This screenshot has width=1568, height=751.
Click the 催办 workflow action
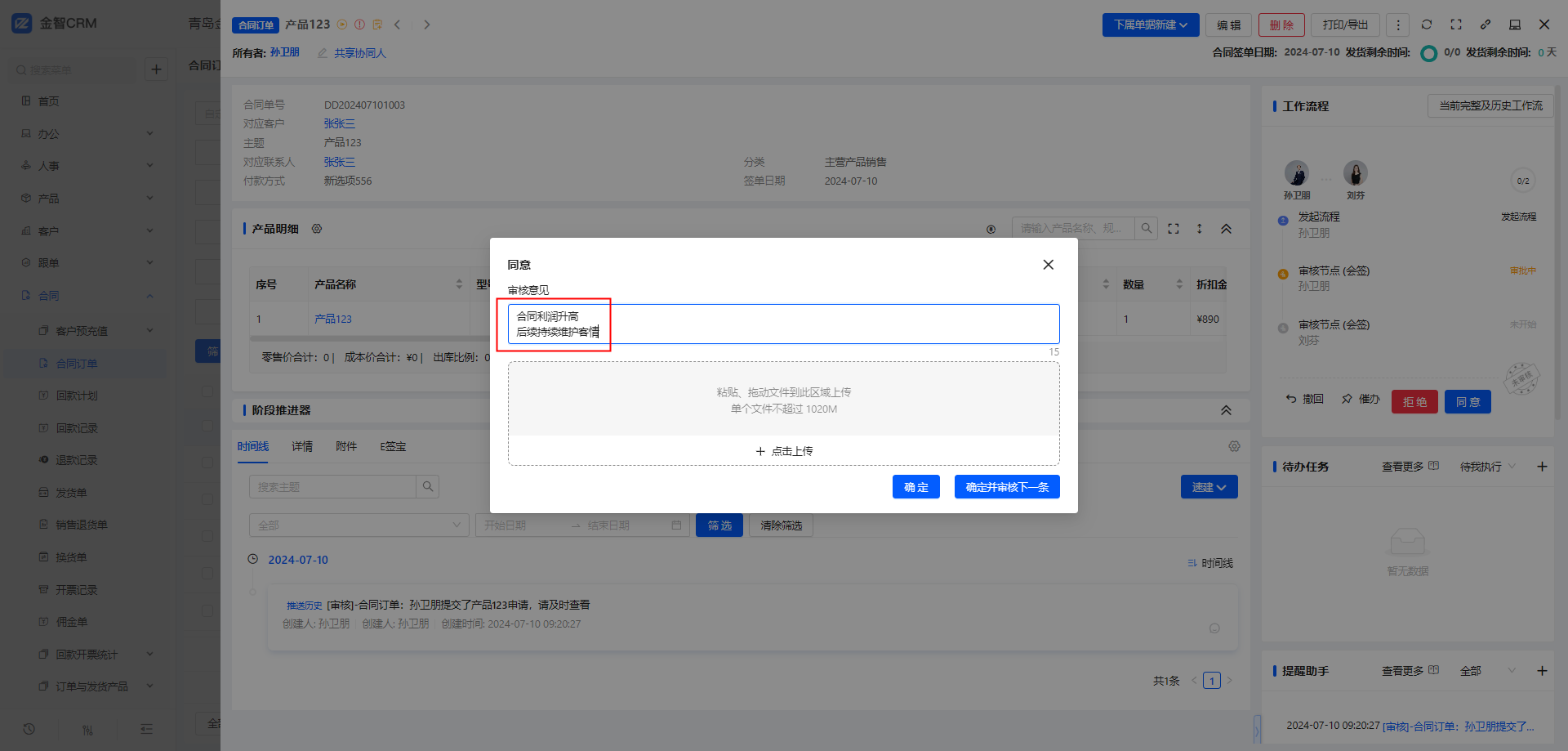tap(1361, 399)
